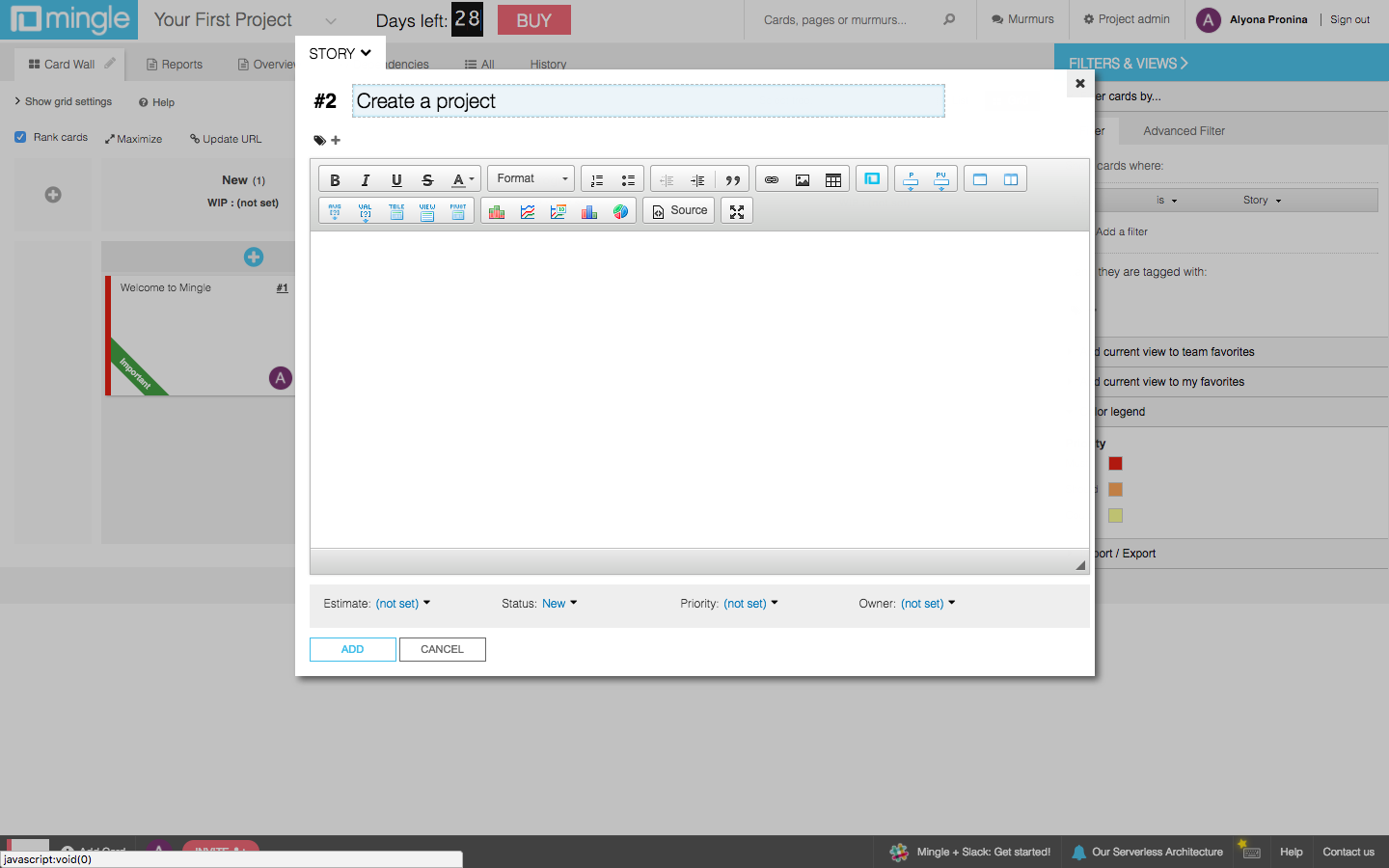Switch to the Advanced Filter tab
The height and width of the screenshot is (868, 1389).
[1185, 131]
